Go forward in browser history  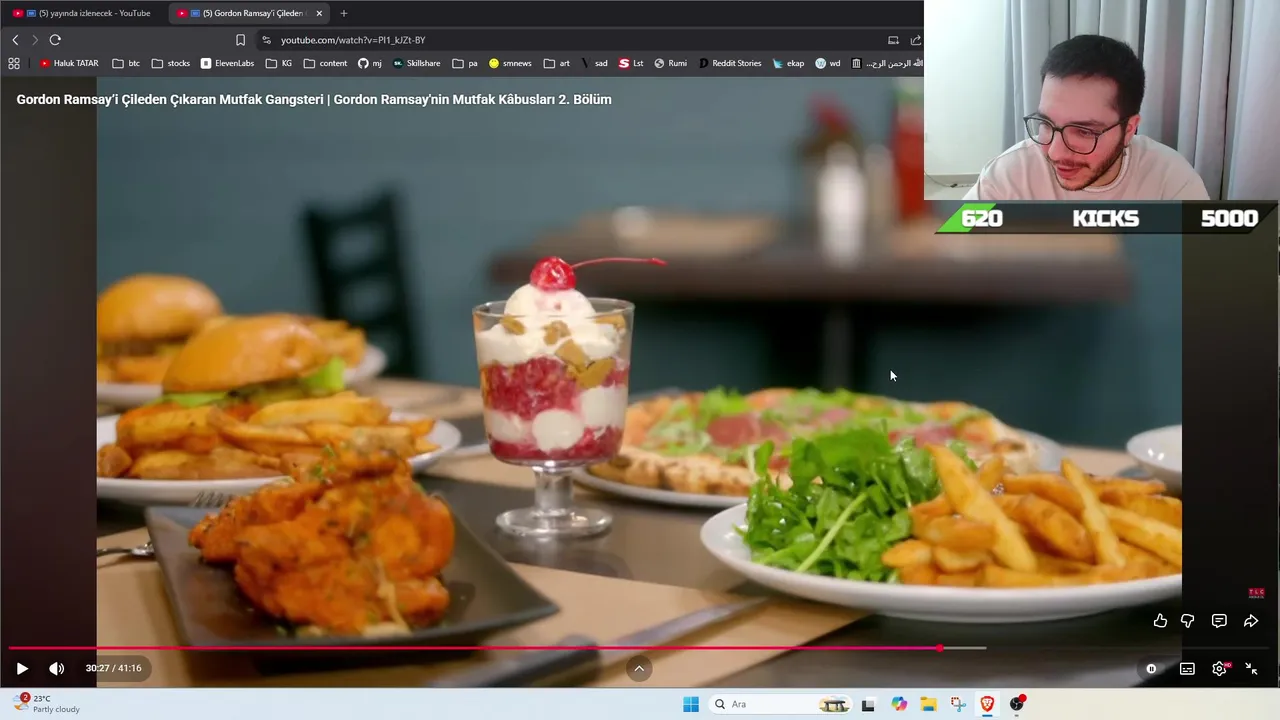35,40
